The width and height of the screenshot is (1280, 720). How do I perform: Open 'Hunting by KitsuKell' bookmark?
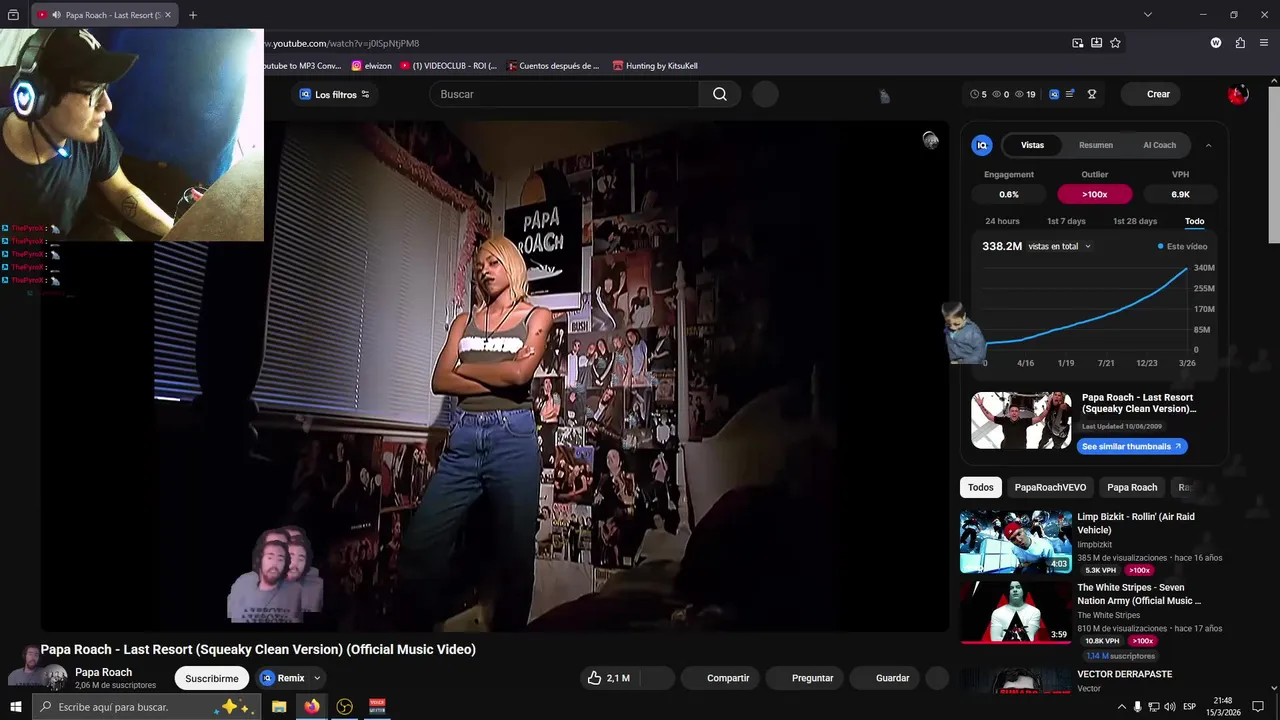point(654,66)
